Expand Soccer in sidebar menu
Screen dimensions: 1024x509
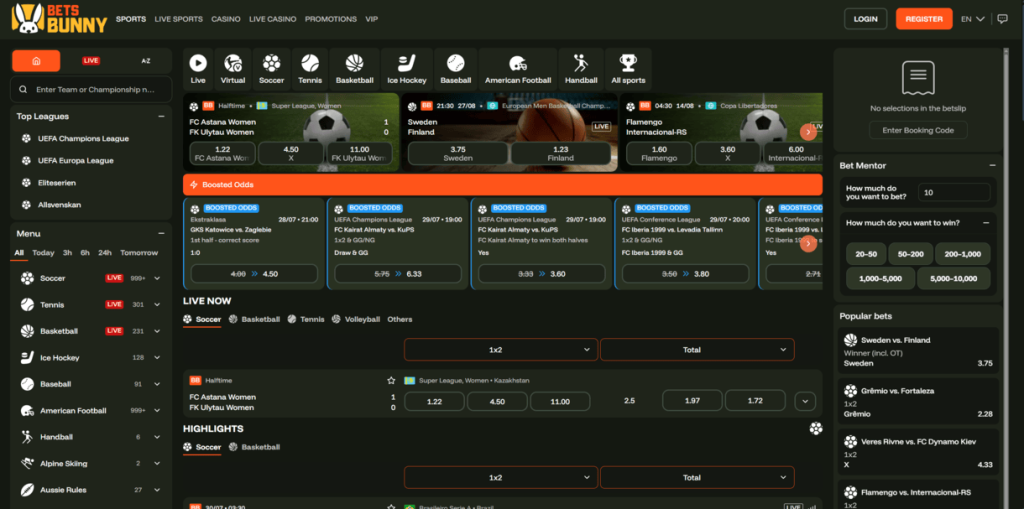tap(157, 278)
